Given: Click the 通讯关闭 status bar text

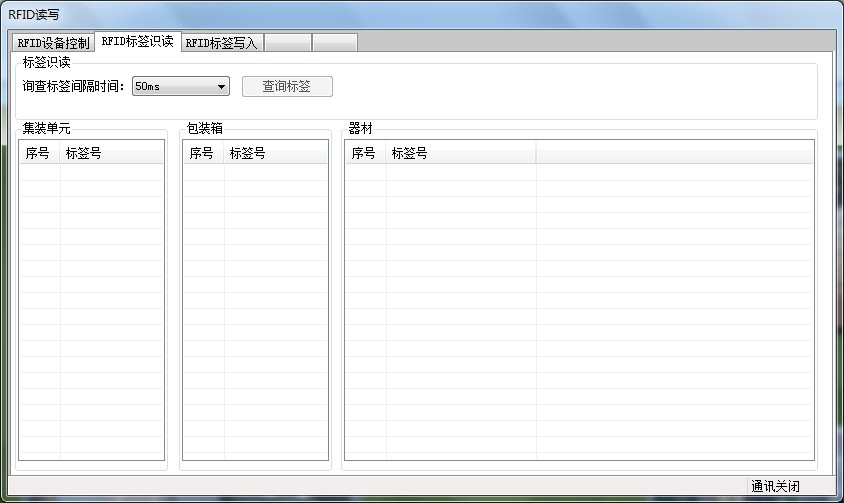Looking at the screenshot, I should tap(775, 487).
